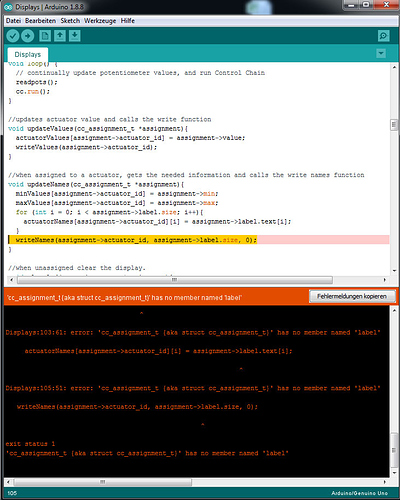
Task: Click the console horizontal scrollbar thumb
Action: [103, 482]
